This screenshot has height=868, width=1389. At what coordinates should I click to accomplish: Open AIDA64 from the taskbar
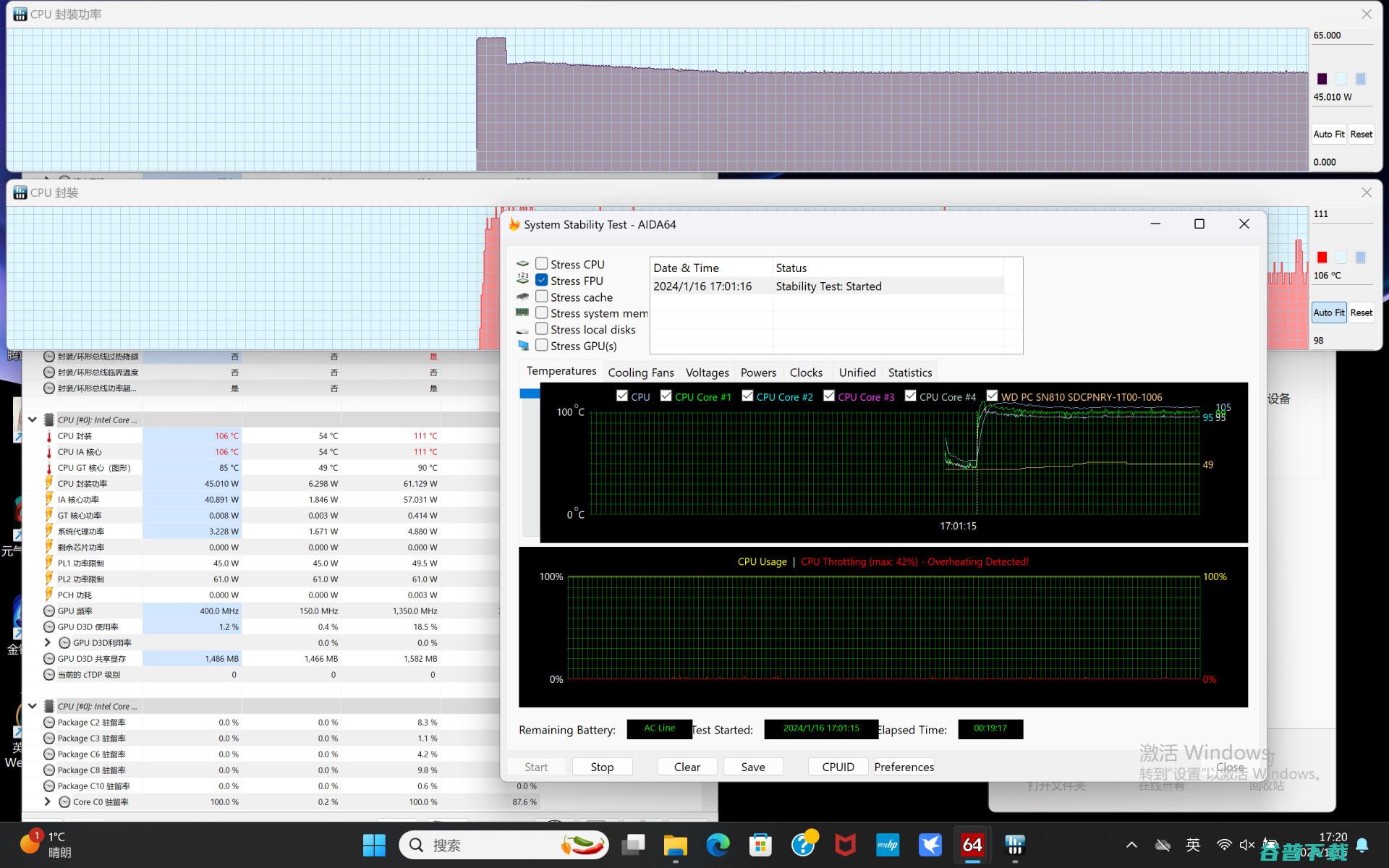coord(972,845)
